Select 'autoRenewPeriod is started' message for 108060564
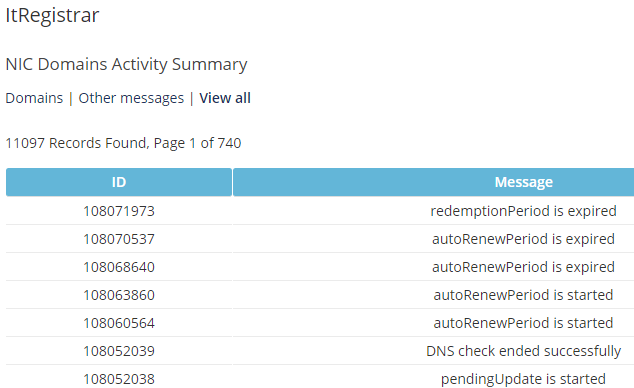The image size is (634, 388). pos(524,323)
